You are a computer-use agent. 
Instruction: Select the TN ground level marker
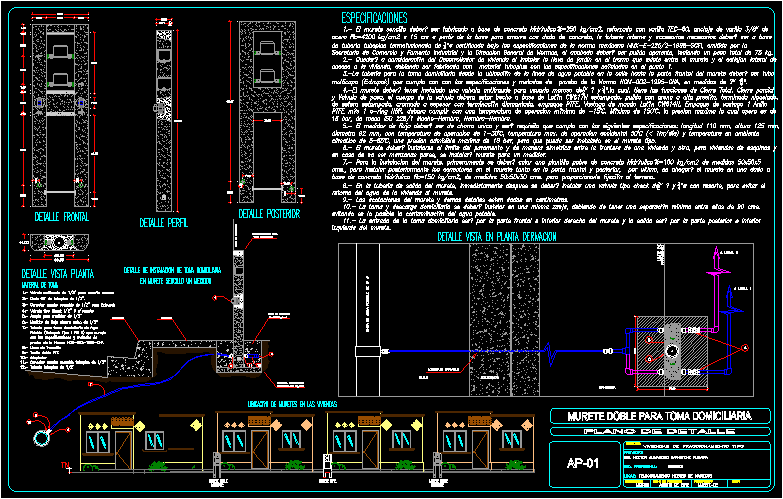66,465
